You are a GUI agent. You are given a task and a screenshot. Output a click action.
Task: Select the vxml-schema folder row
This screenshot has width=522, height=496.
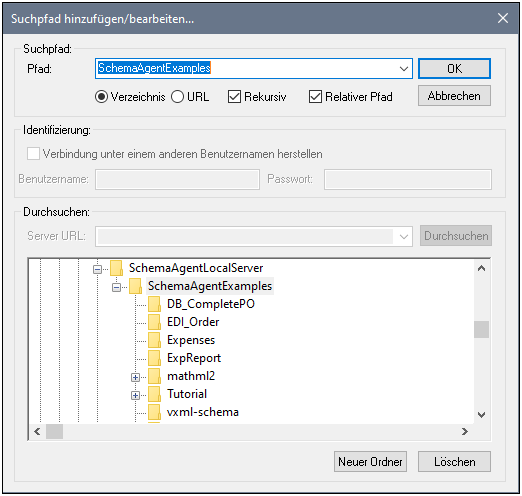click(203, 412)
